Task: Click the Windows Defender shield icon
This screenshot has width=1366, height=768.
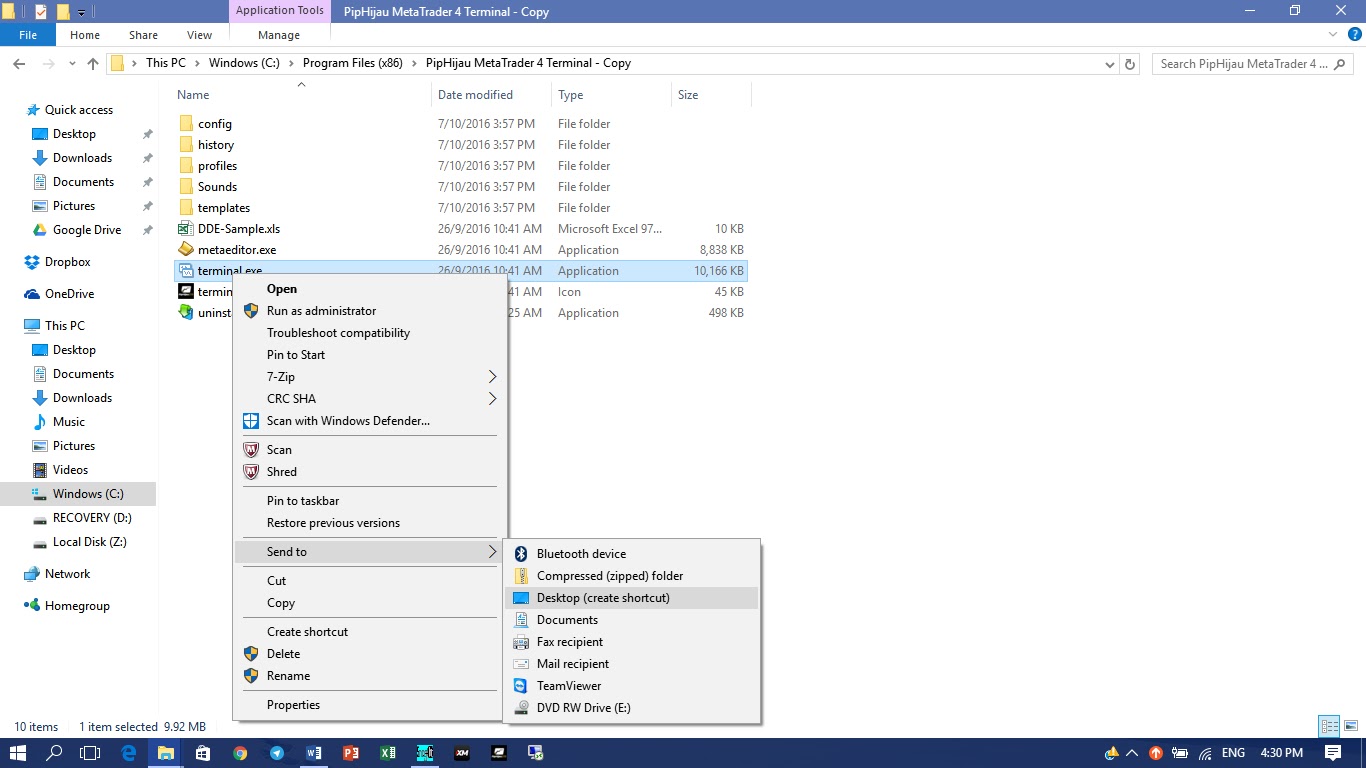Action: (x=251, y=421)
